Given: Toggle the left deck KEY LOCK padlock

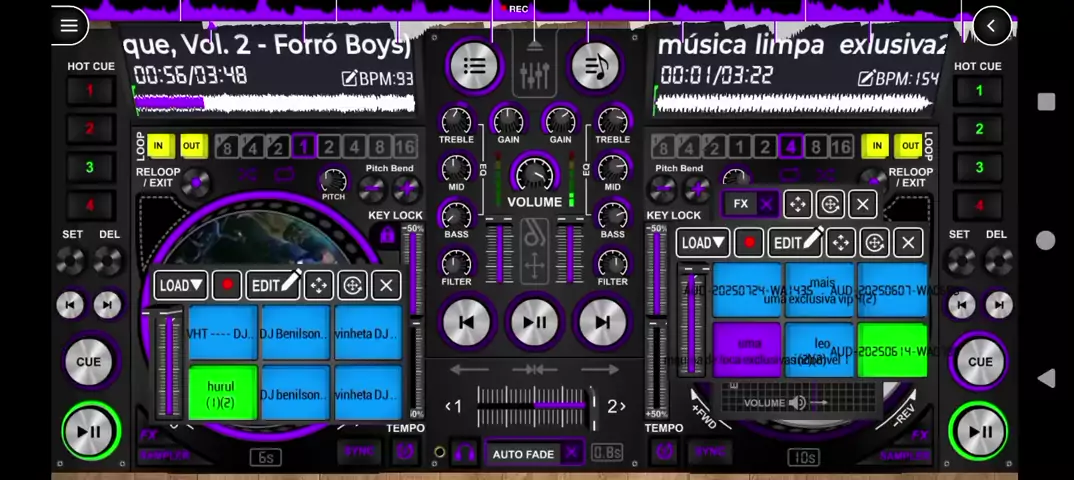Looking at the screenshot, I should coord(388,236).
